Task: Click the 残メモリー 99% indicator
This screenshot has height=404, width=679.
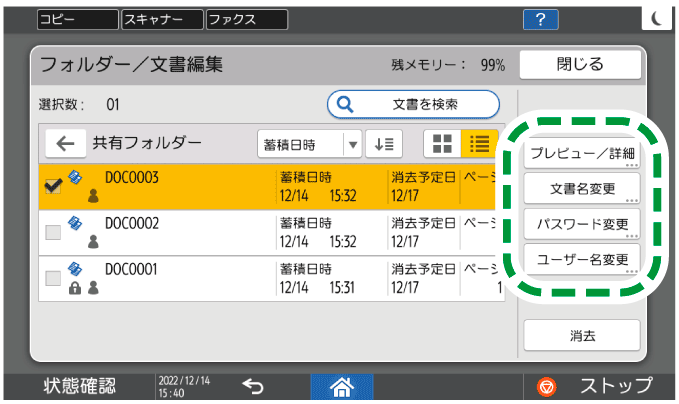Action: point(448,65)
